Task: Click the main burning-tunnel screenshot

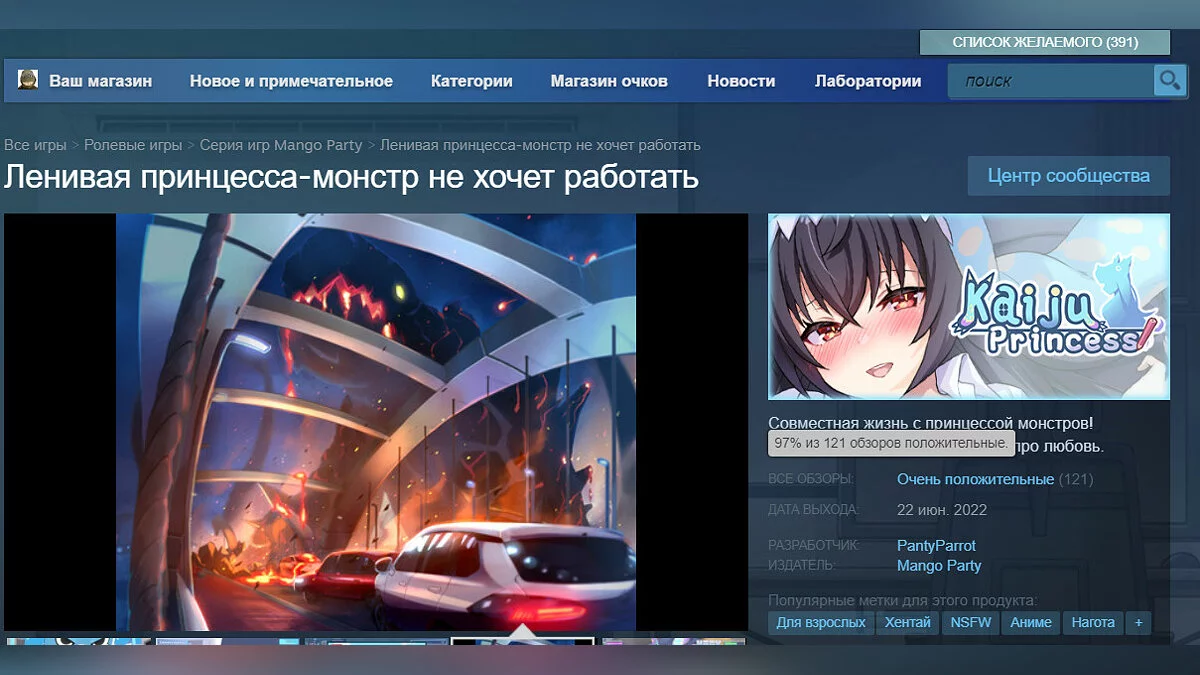Action: click(376, 422)
